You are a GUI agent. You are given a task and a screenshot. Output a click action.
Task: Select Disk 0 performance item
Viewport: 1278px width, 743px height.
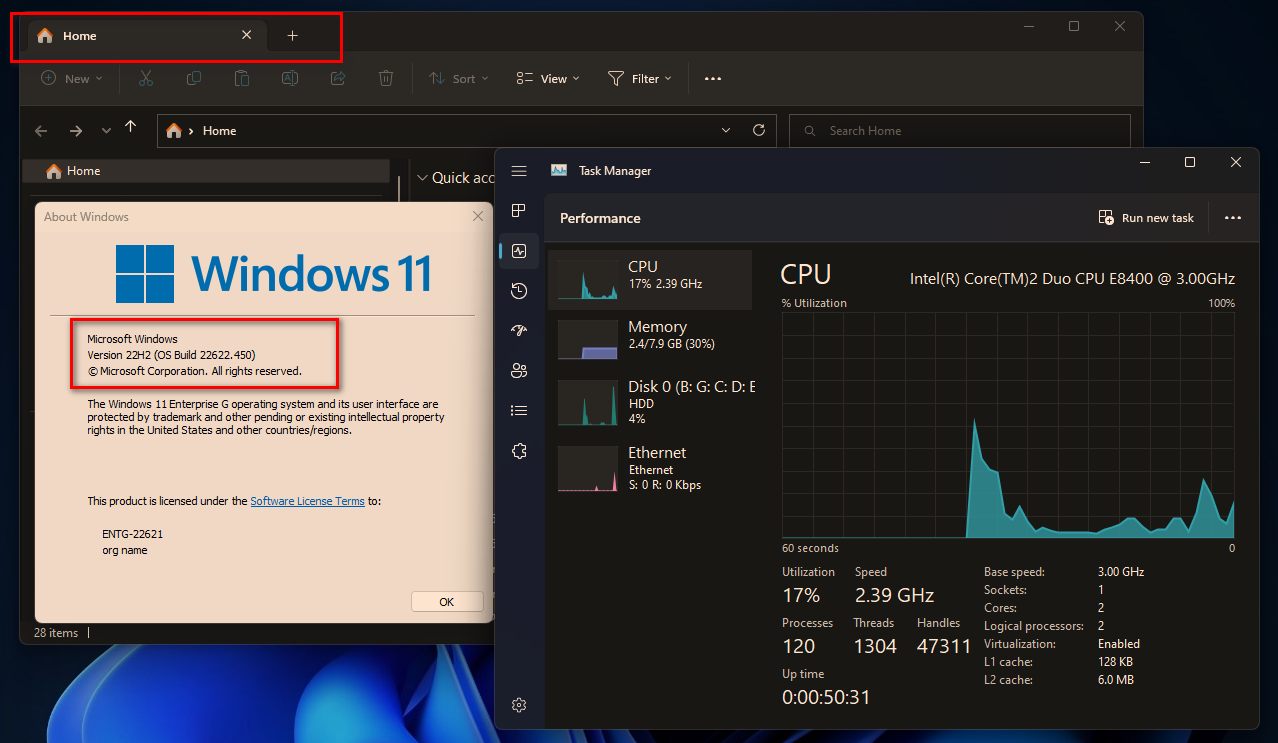click(650, 402)
